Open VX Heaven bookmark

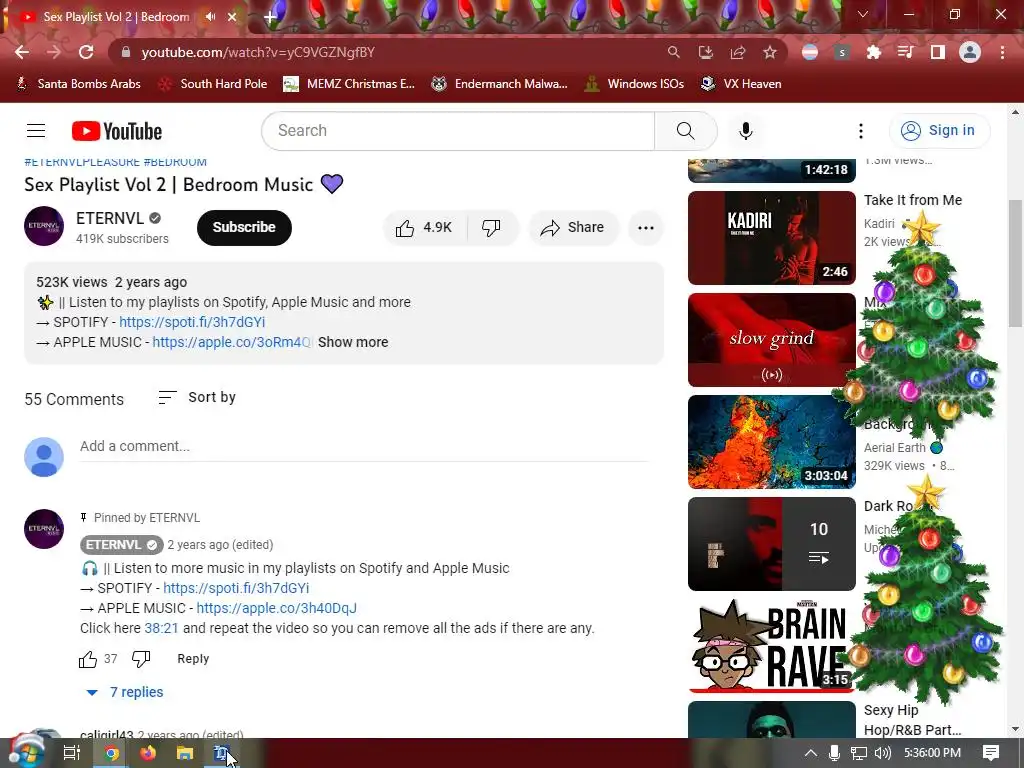[741, 84]
